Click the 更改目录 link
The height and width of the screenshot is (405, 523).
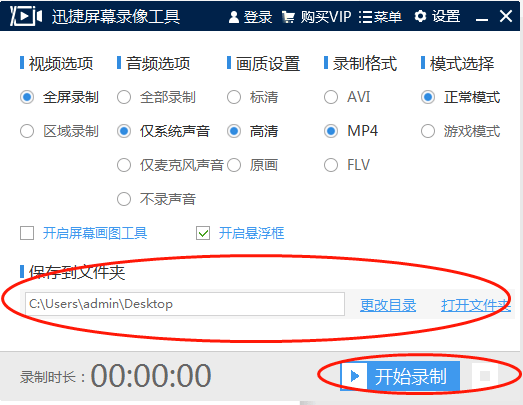pyautogui.click(x=388, y=305)
